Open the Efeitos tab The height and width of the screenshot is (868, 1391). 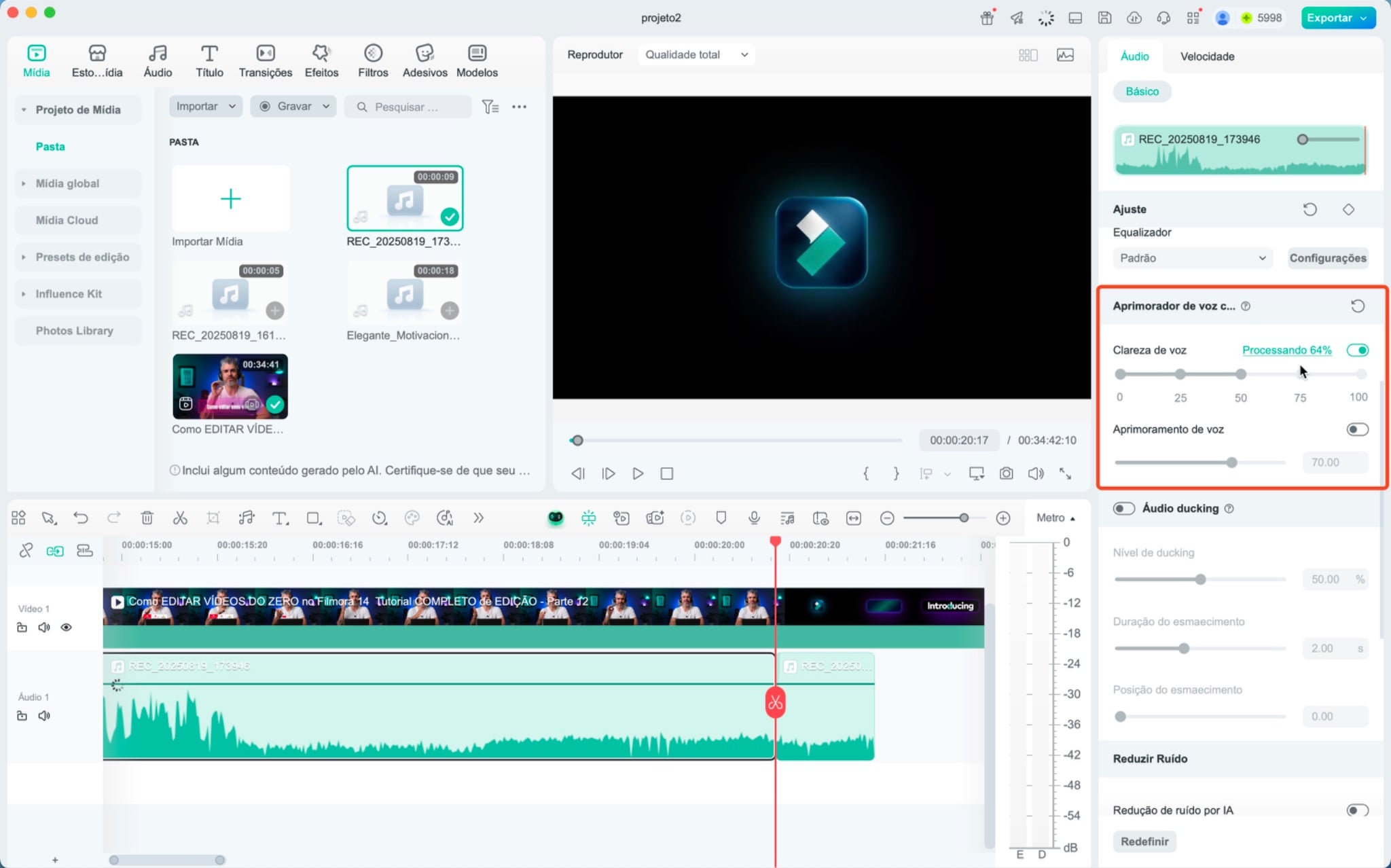(321, 60)
